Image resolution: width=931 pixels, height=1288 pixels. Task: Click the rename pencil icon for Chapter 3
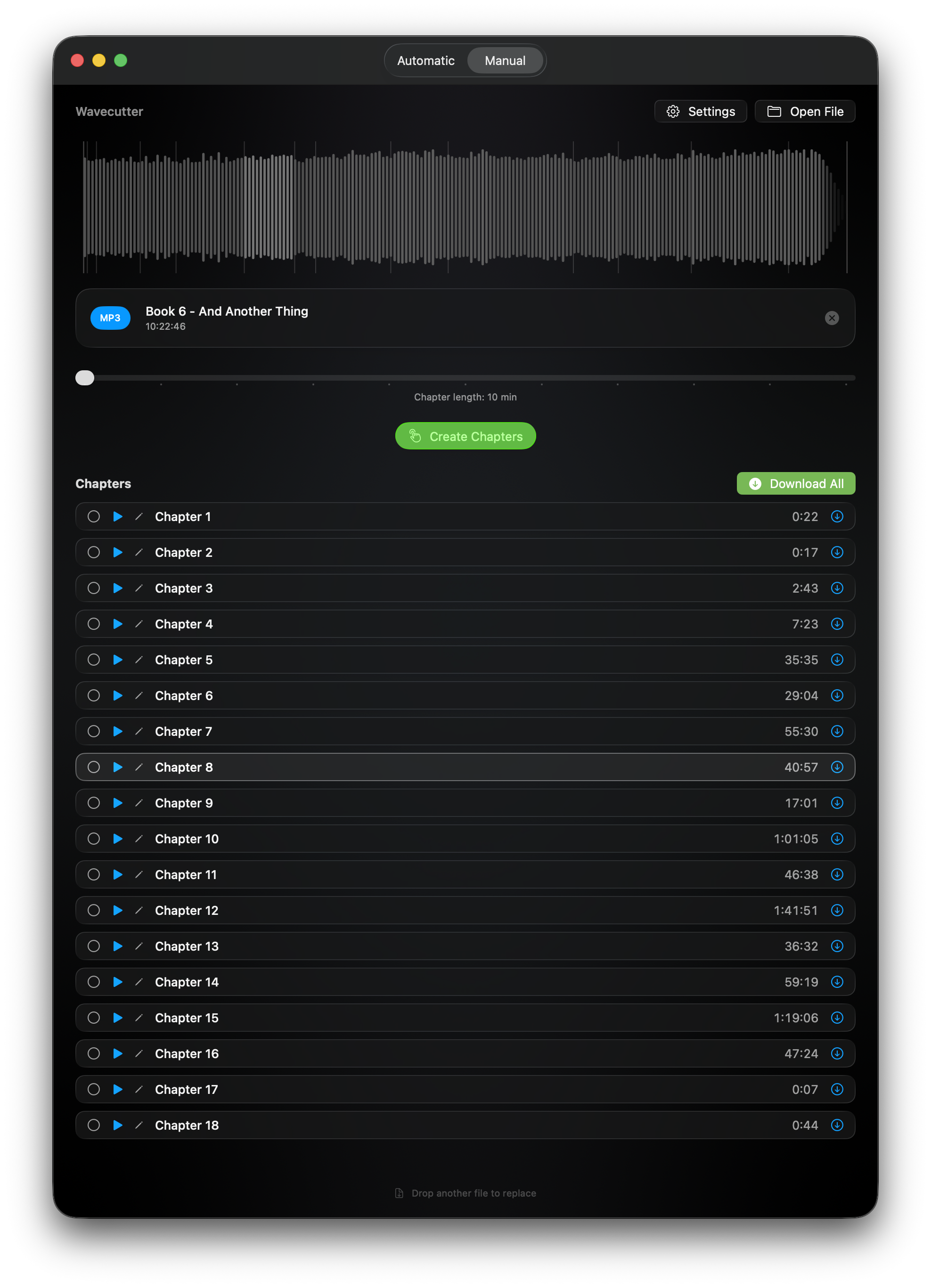139,588
